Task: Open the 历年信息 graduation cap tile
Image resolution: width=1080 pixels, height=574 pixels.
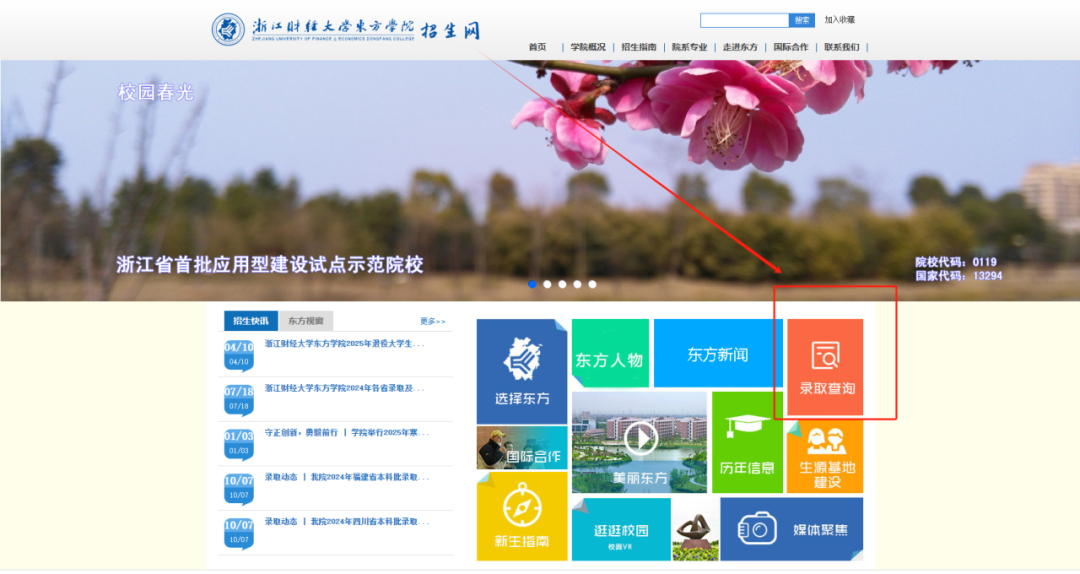Action: pos(747,442)
